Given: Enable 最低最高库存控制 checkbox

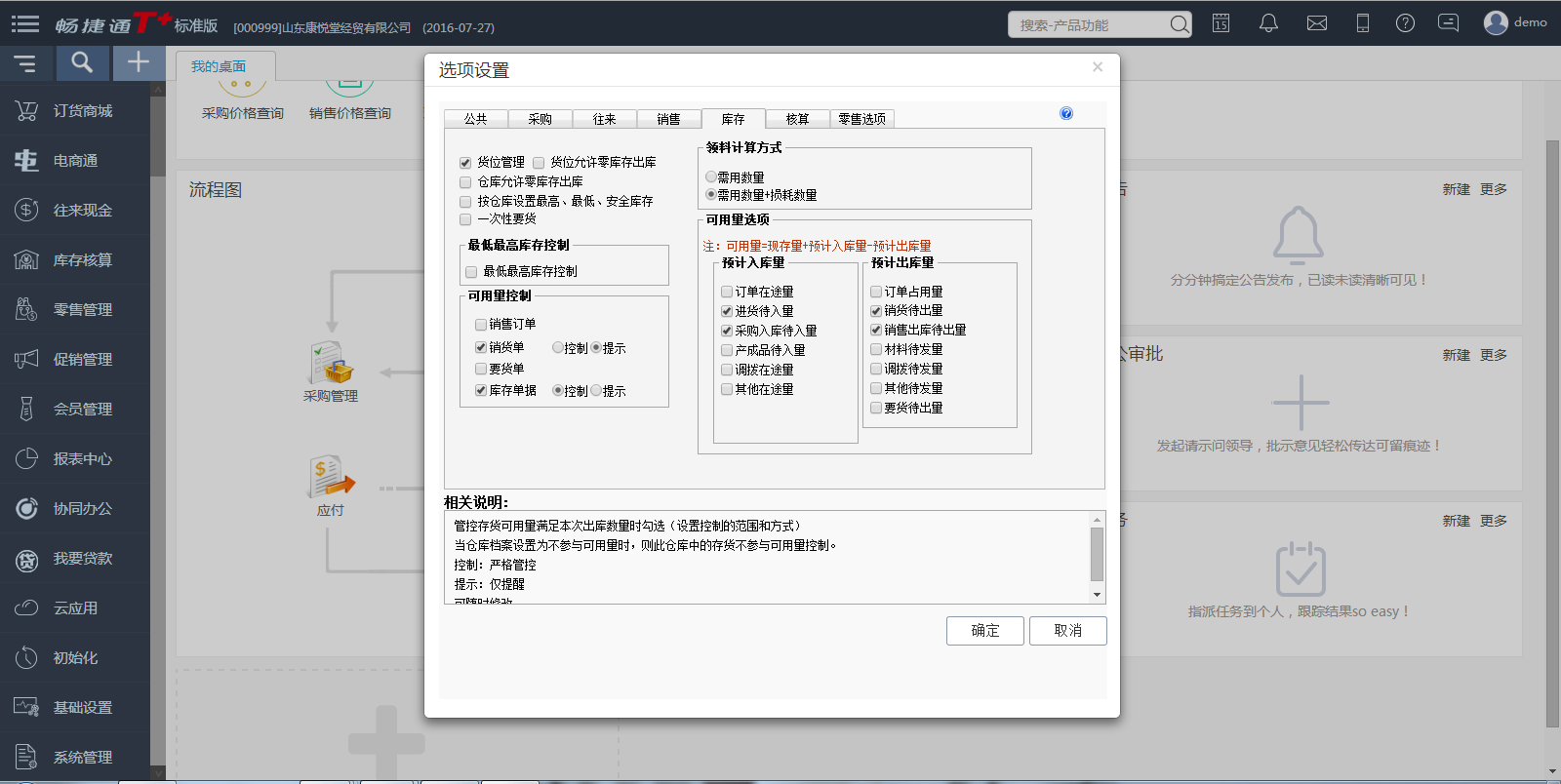Looking at the screenshot, I should click(x=472, y=272).
